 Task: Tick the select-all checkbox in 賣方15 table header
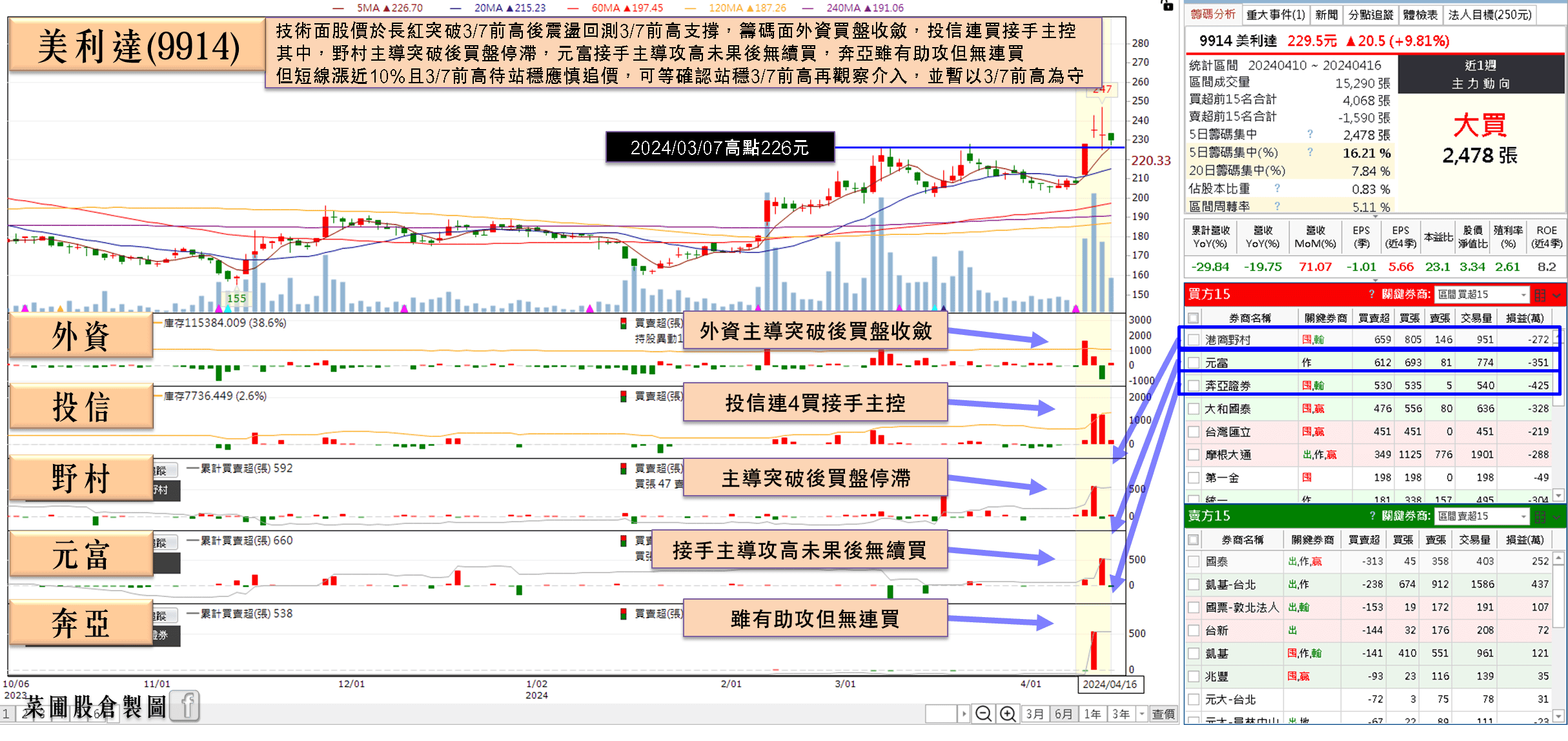[x=1194, y=540]
